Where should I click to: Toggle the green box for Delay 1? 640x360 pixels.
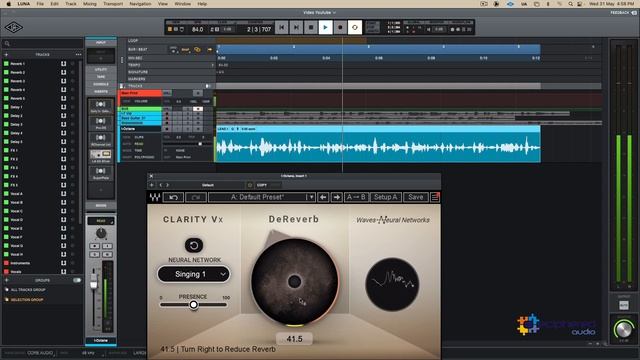tap(6, 107)
